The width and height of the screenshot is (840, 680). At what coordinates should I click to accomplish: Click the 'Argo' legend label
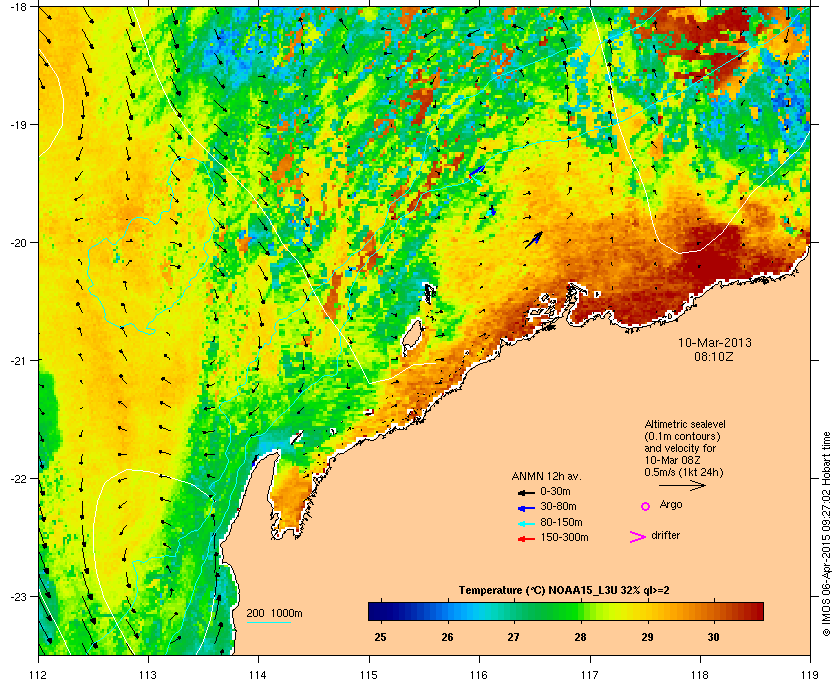pos(671,504)
